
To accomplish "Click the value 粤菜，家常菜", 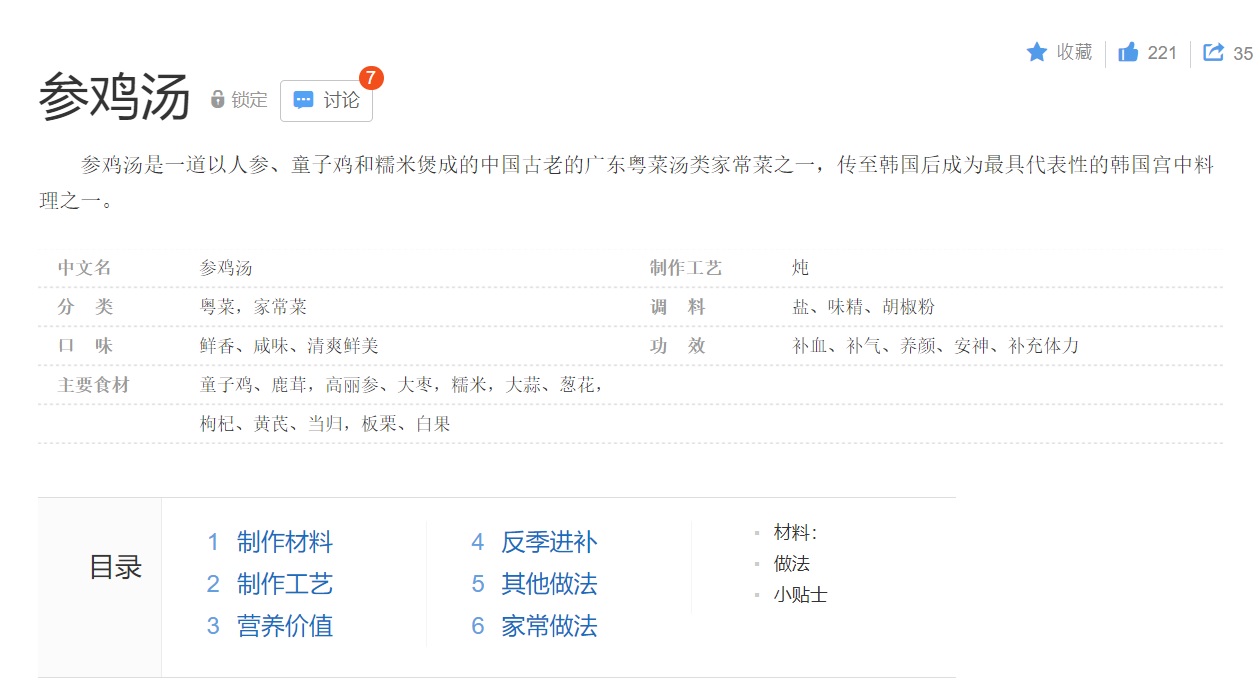I will [x=253, y=307].
